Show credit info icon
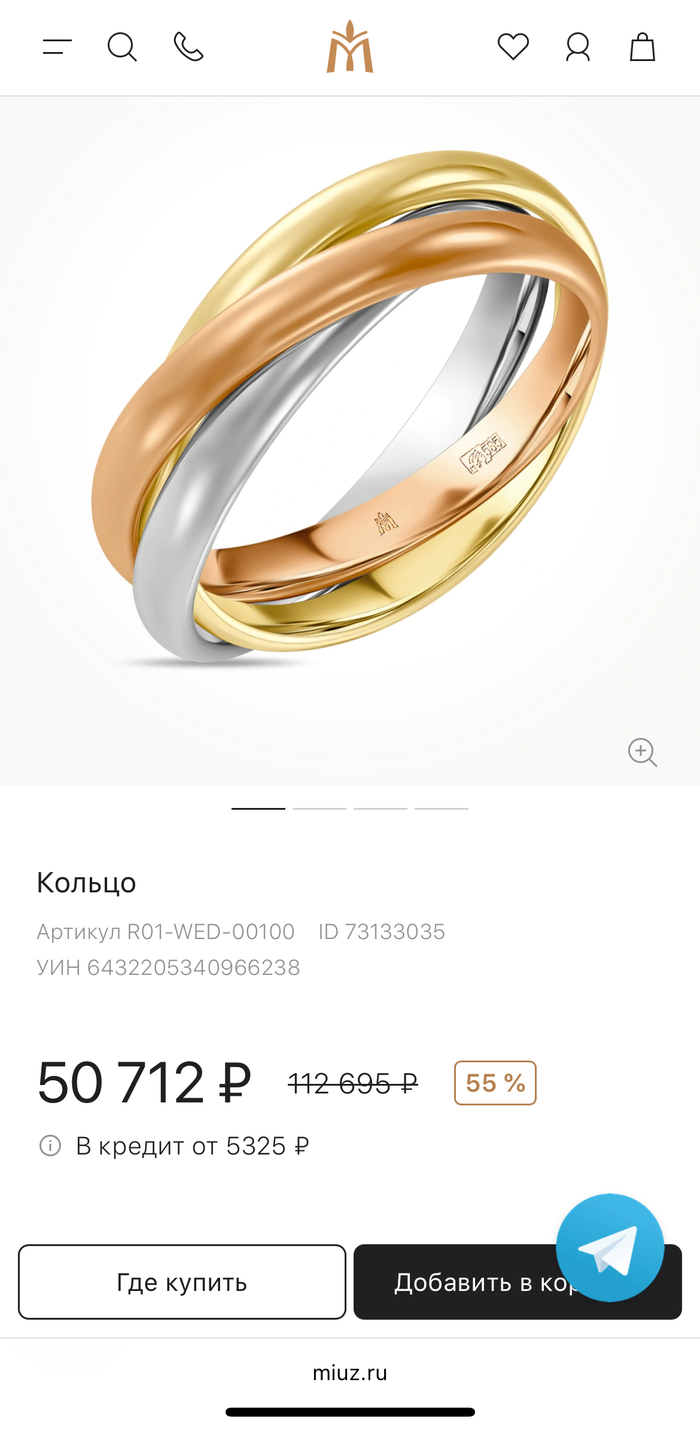Viewport: 700px width, 1431px height. [50, 1146]
